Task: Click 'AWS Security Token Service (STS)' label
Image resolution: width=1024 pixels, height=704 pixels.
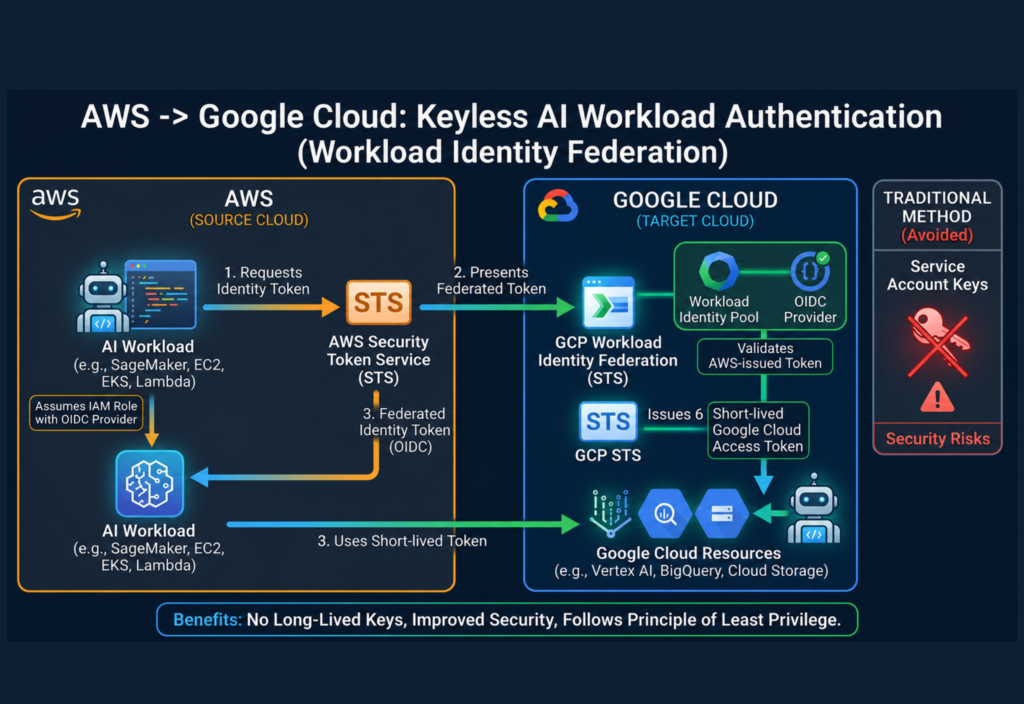Action: 379,360
